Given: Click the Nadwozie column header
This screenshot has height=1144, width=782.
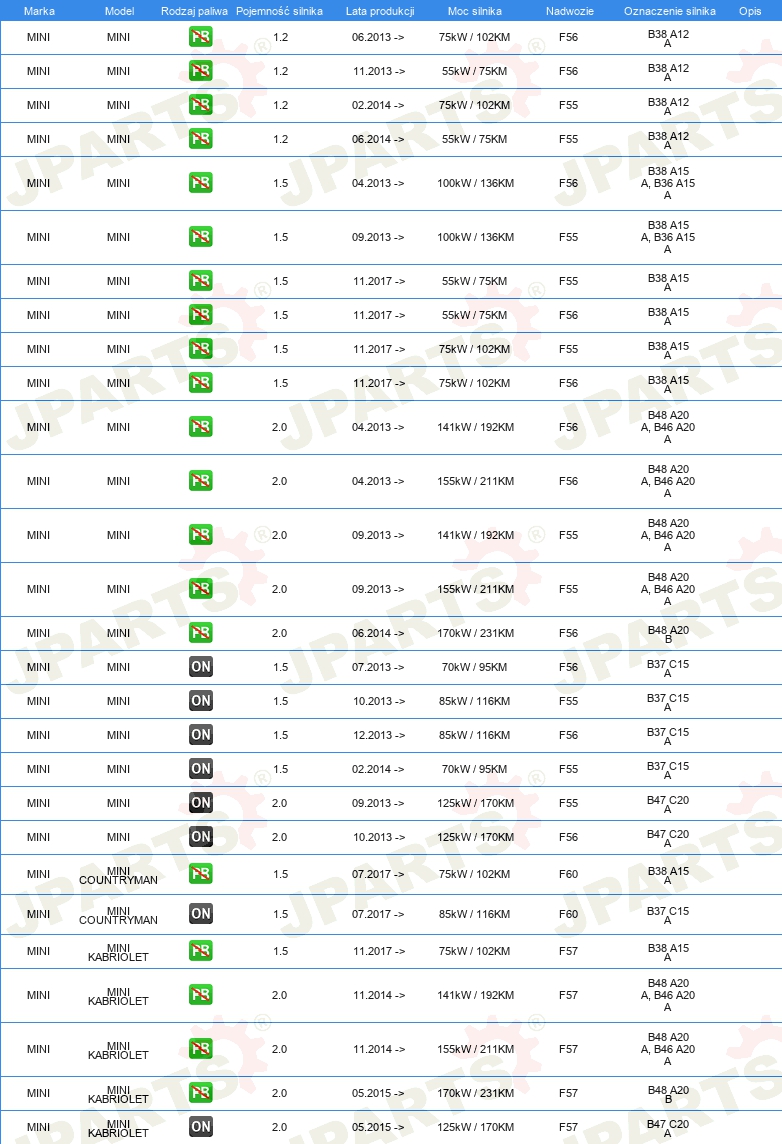Looking at the screenshot, I should tap(570, 11).
